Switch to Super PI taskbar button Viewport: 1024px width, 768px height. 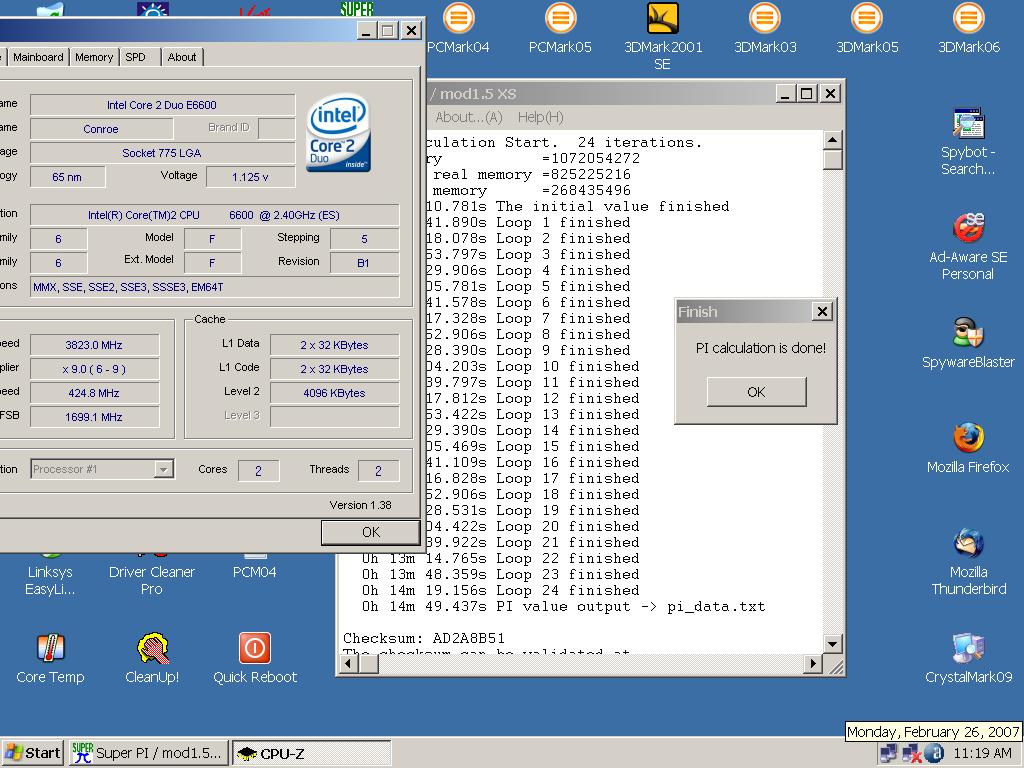click(x=149, y=753)
